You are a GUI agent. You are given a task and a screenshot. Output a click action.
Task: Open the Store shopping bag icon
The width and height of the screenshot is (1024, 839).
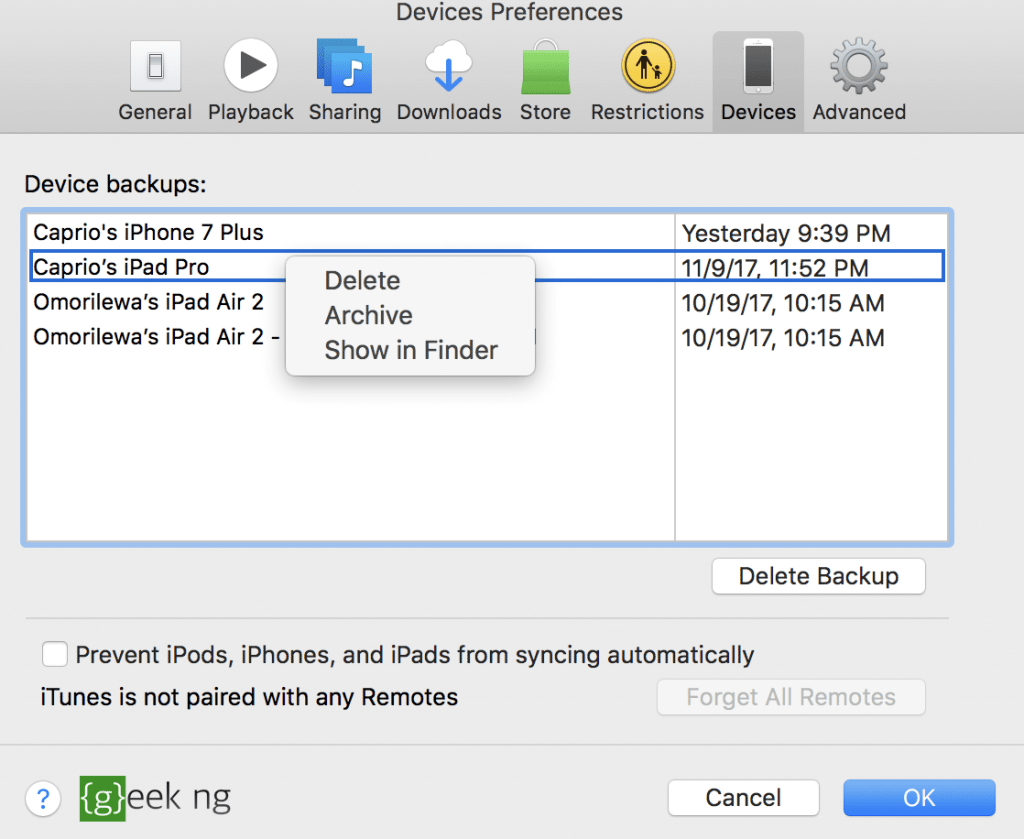click(545, 67)
